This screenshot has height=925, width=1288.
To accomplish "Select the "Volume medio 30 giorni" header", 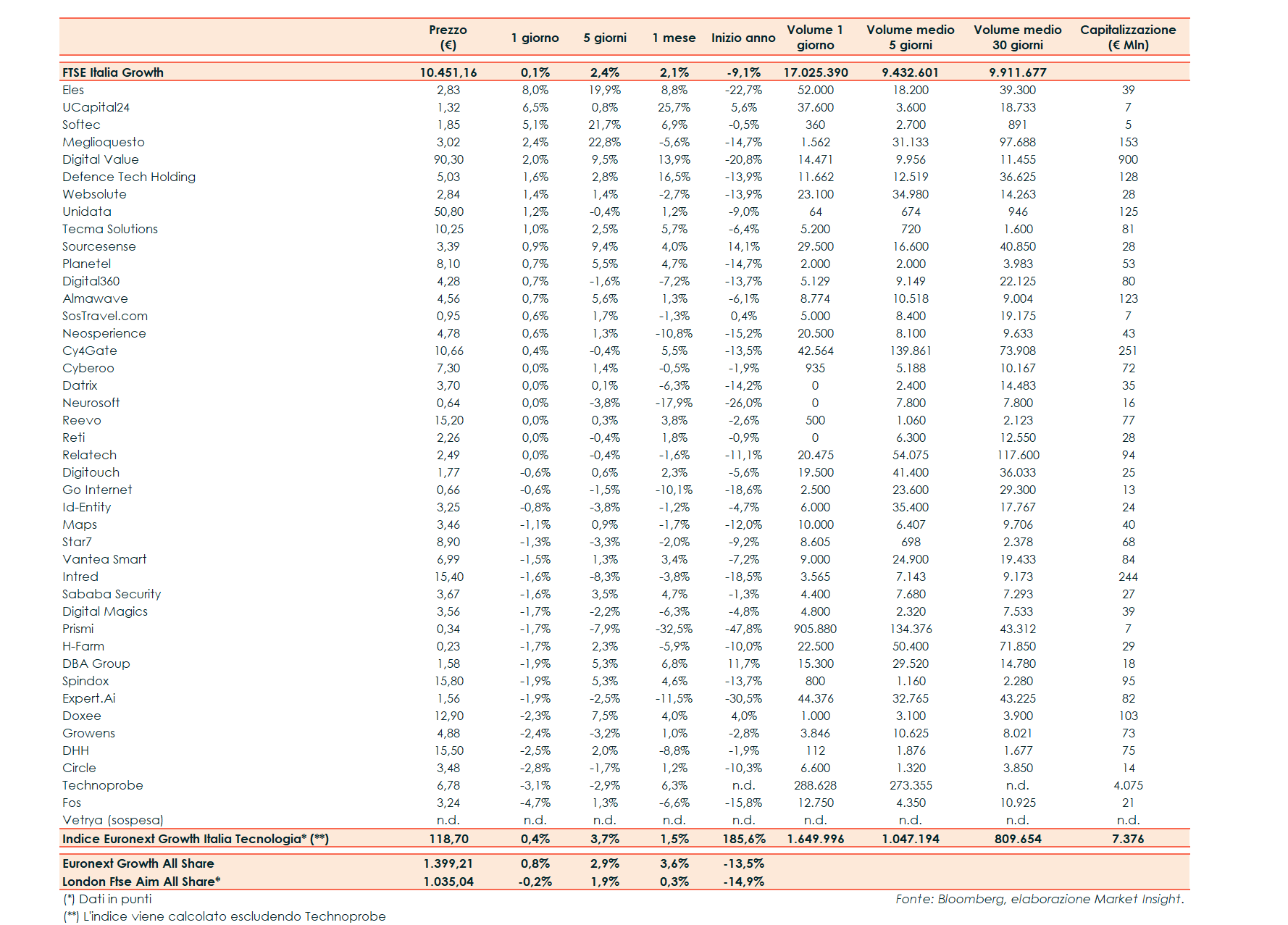I will (1018, 37).
